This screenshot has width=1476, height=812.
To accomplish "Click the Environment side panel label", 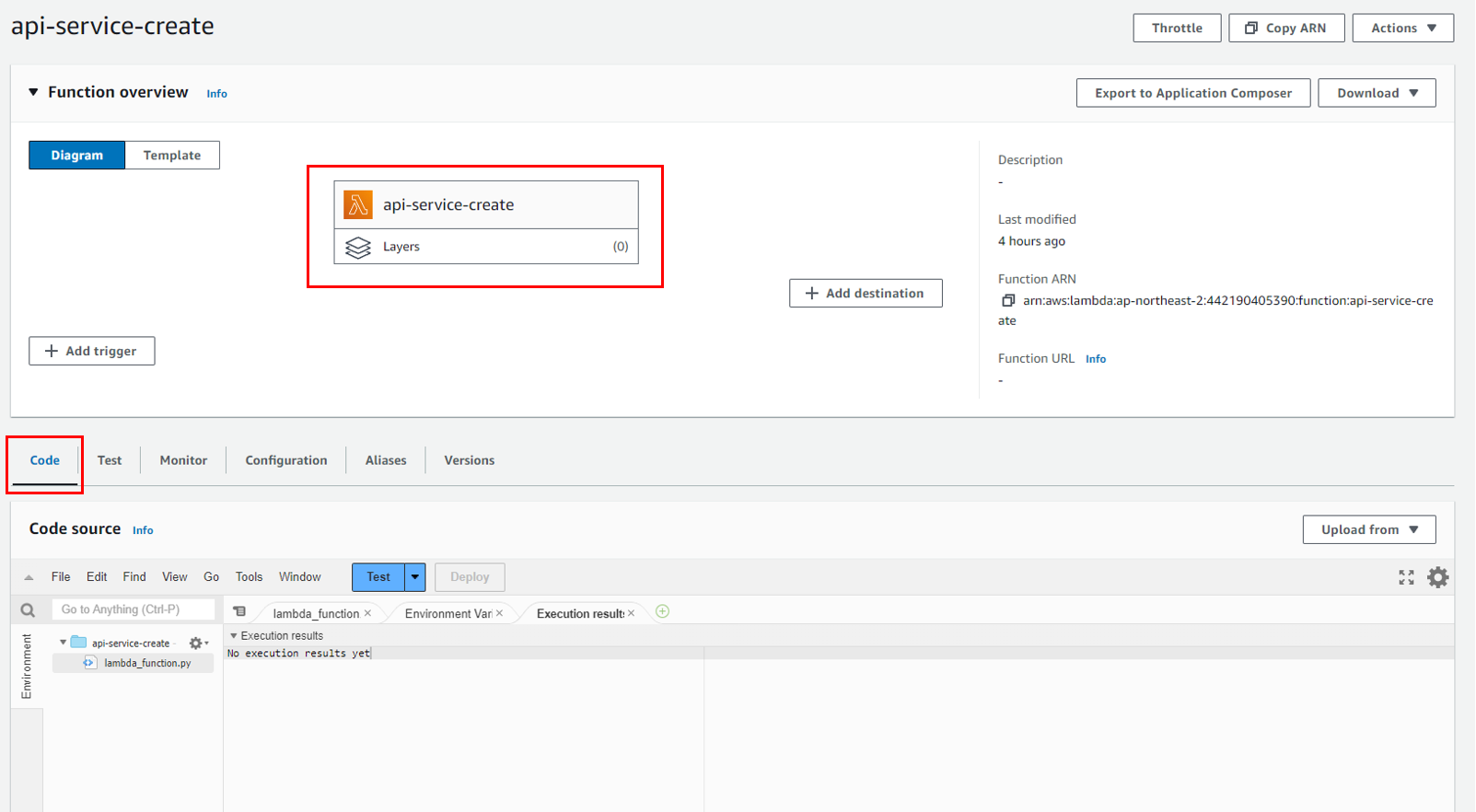I will 27,666.
